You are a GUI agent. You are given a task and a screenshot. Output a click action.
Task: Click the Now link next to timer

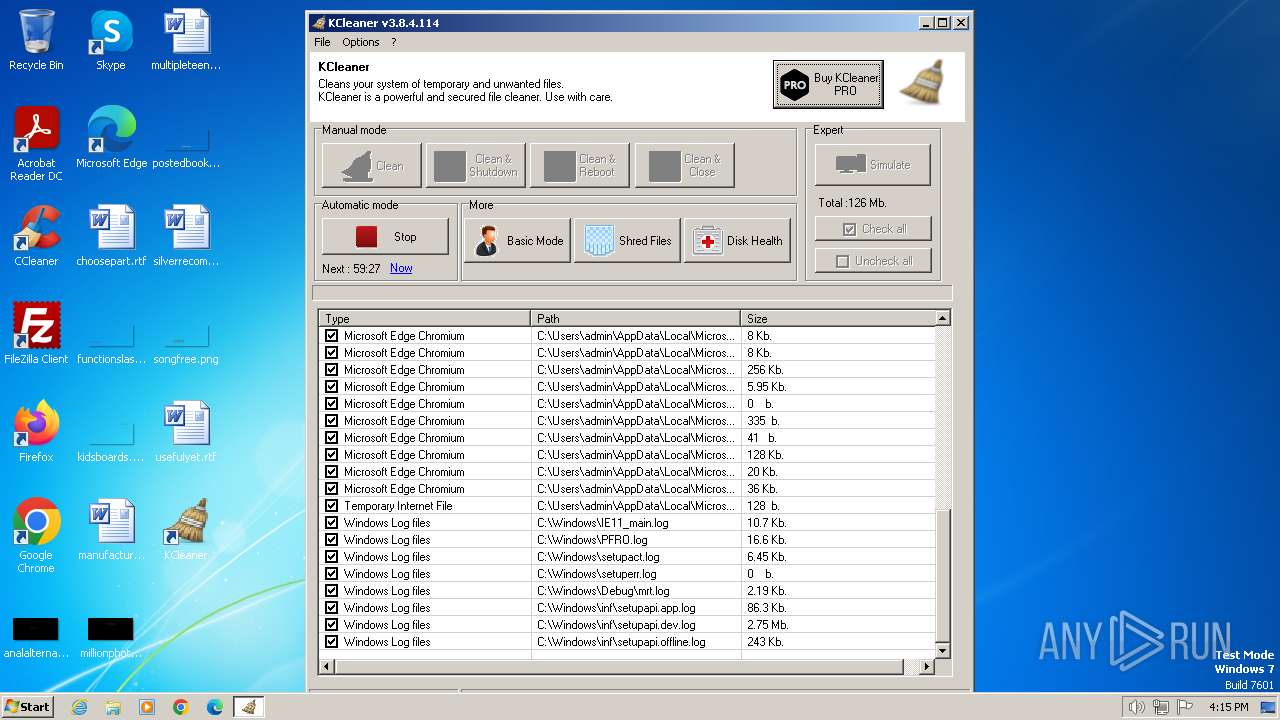(x=401, y=268)
